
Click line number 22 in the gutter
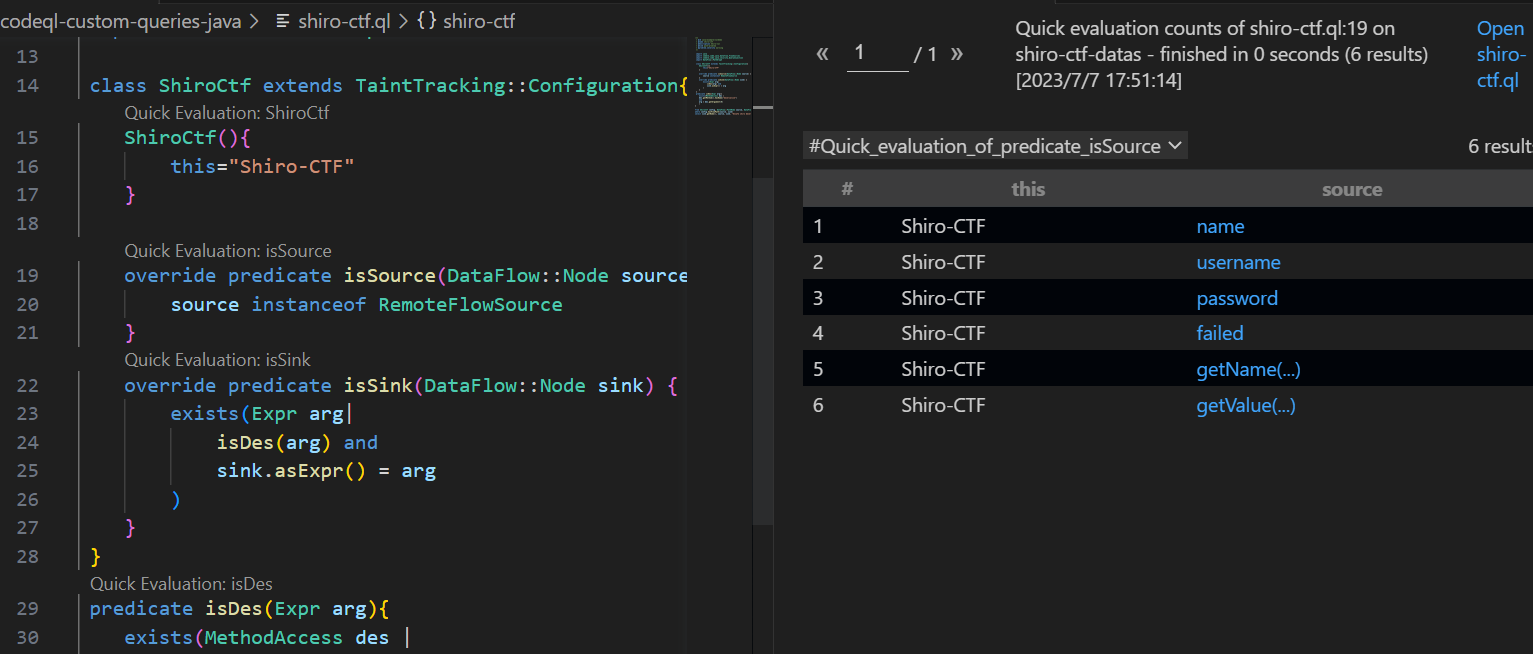point(28,385)
